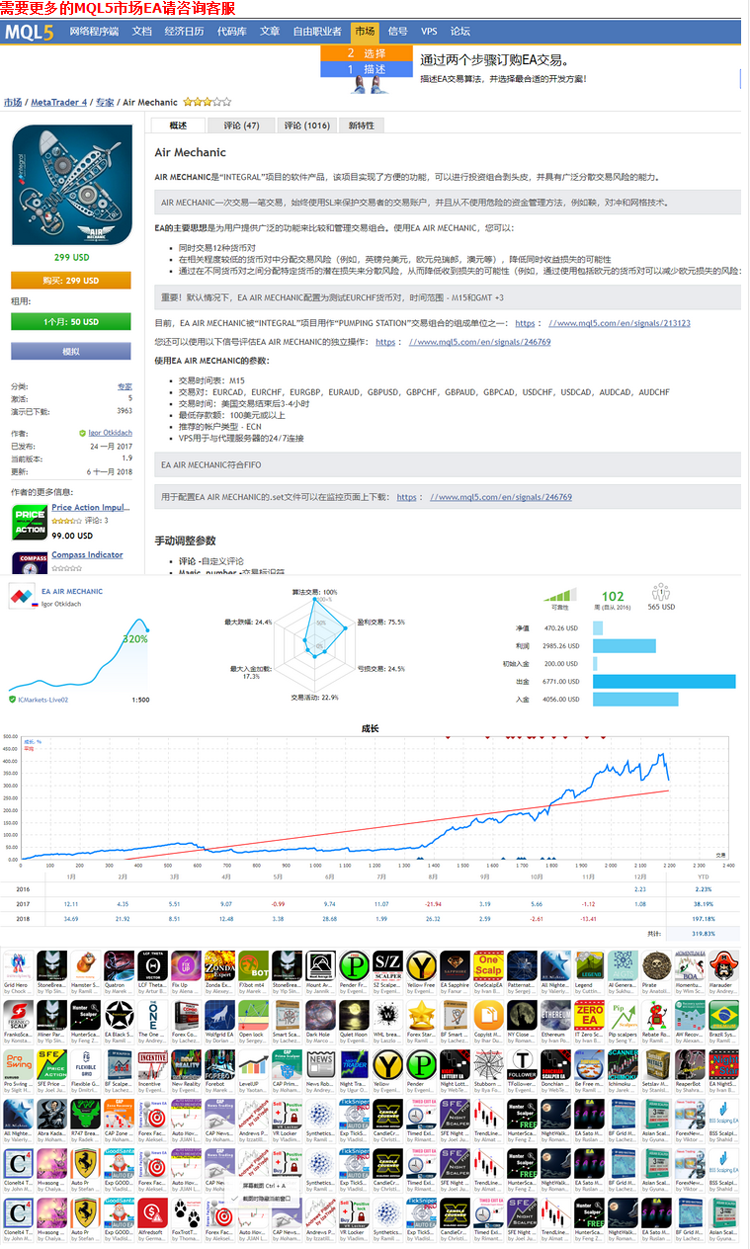750x1249 pixels.
Task: Open the Pip scalpers product icon
Action: click(623, 1014)
